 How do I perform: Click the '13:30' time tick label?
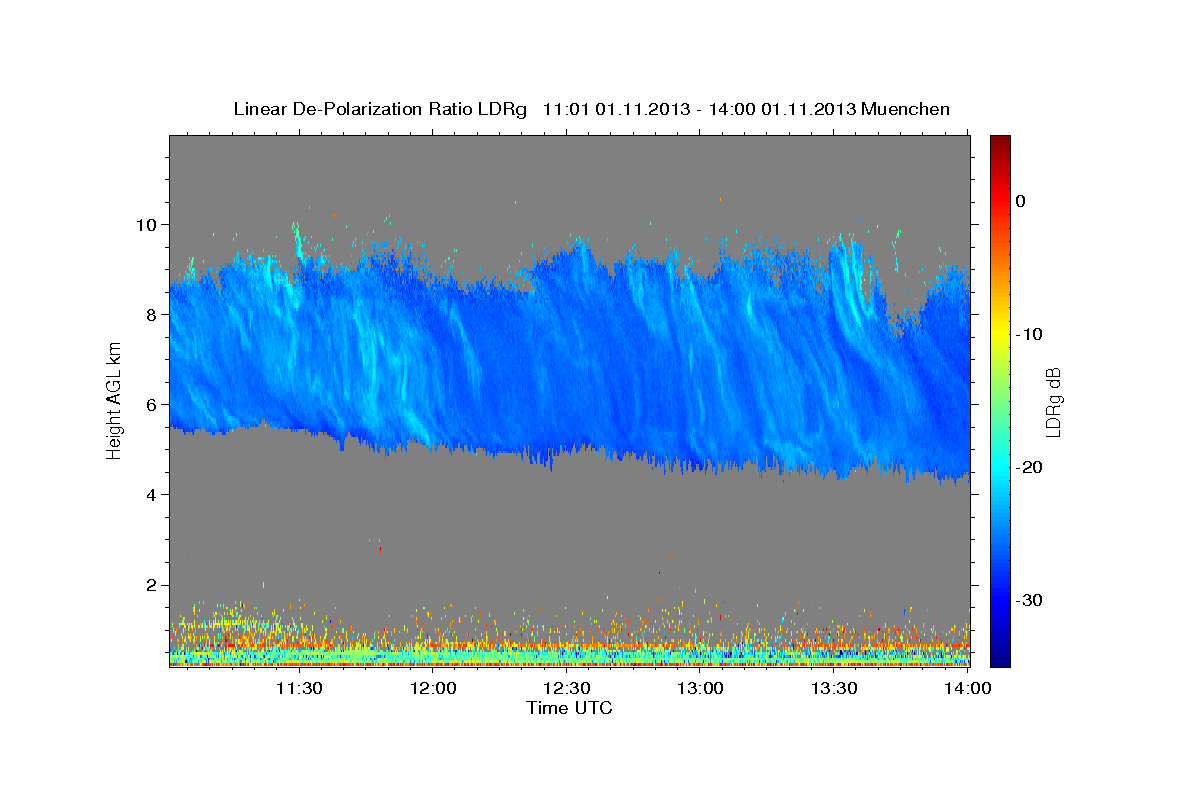tap(834, 689)
